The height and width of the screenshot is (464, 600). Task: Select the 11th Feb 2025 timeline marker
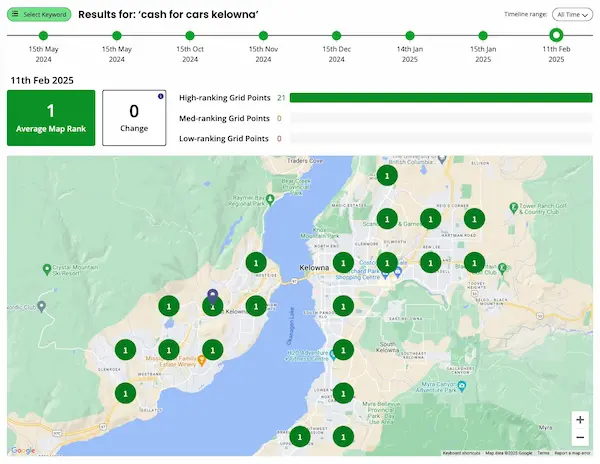click(x=557, y=35)
